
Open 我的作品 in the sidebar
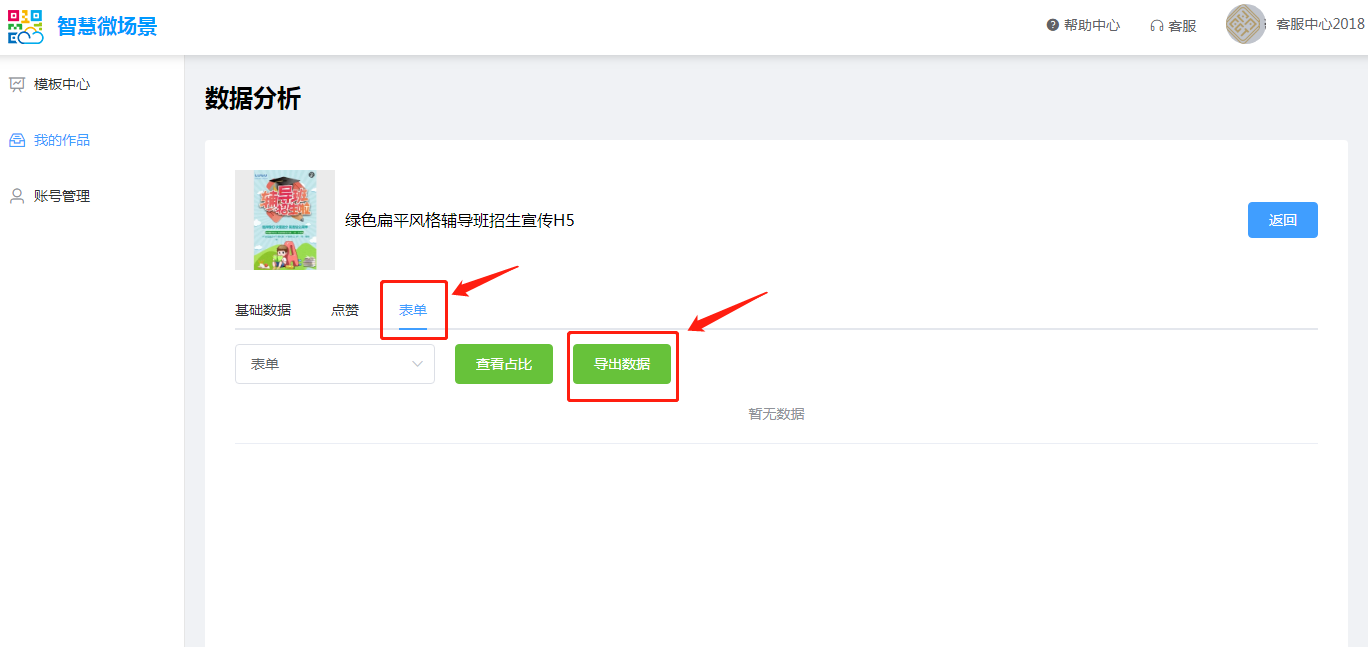pos(62,141)
